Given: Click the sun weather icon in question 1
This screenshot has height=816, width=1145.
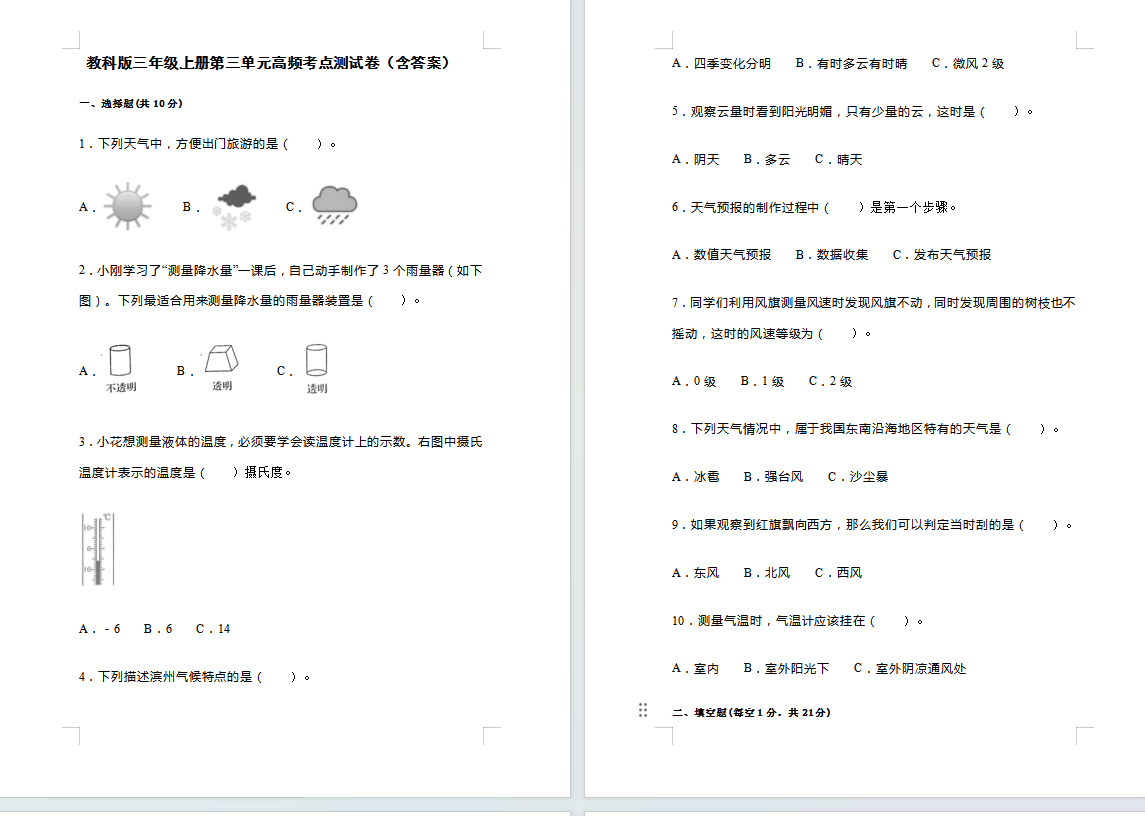Looking at the screenshot, I should pyautogui.click(x=128, y=207).
